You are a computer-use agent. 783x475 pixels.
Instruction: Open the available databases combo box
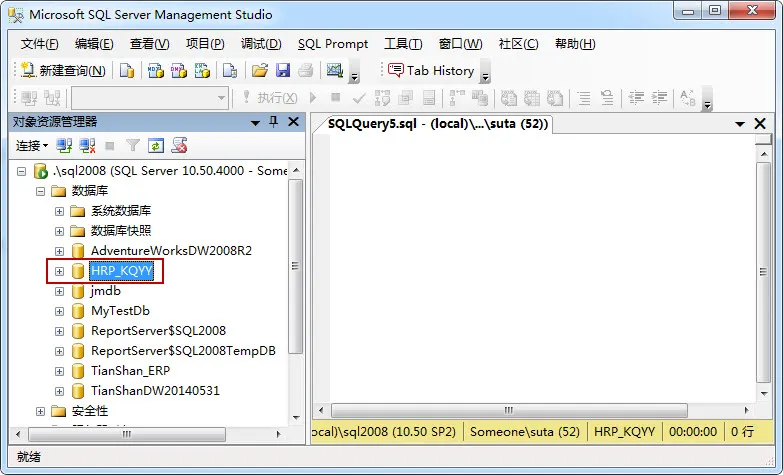pos(150,98)
